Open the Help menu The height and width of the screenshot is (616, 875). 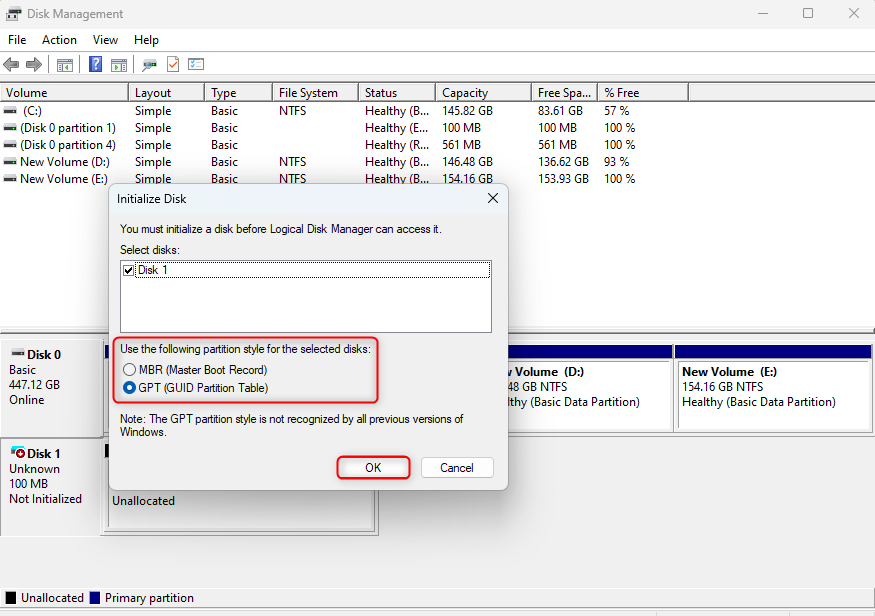point(146,40)
